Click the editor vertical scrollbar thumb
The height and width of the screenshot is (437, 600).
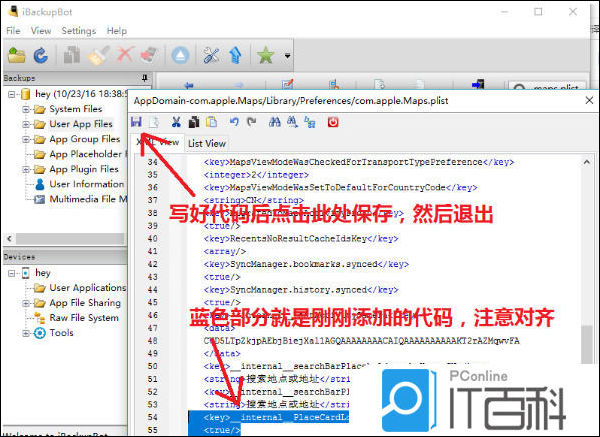(x=587, y=344)
